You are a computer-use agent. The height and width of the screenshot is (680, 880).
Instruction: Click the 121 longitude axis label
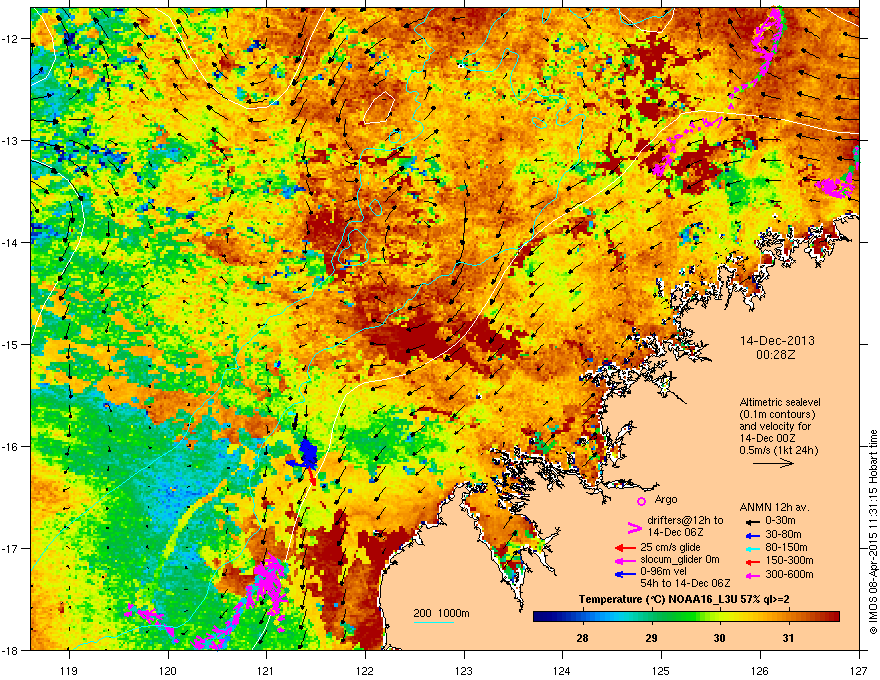coord(267,670)
